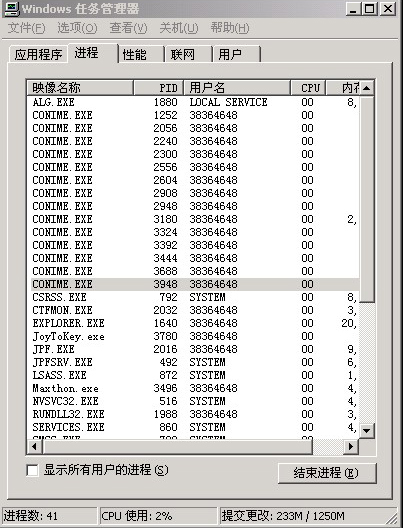Select the EXPLORER.EXE process row
Image resolution: width=403 pixels, height=528 pixels.
pyautogui.click(x=195, y=323)
